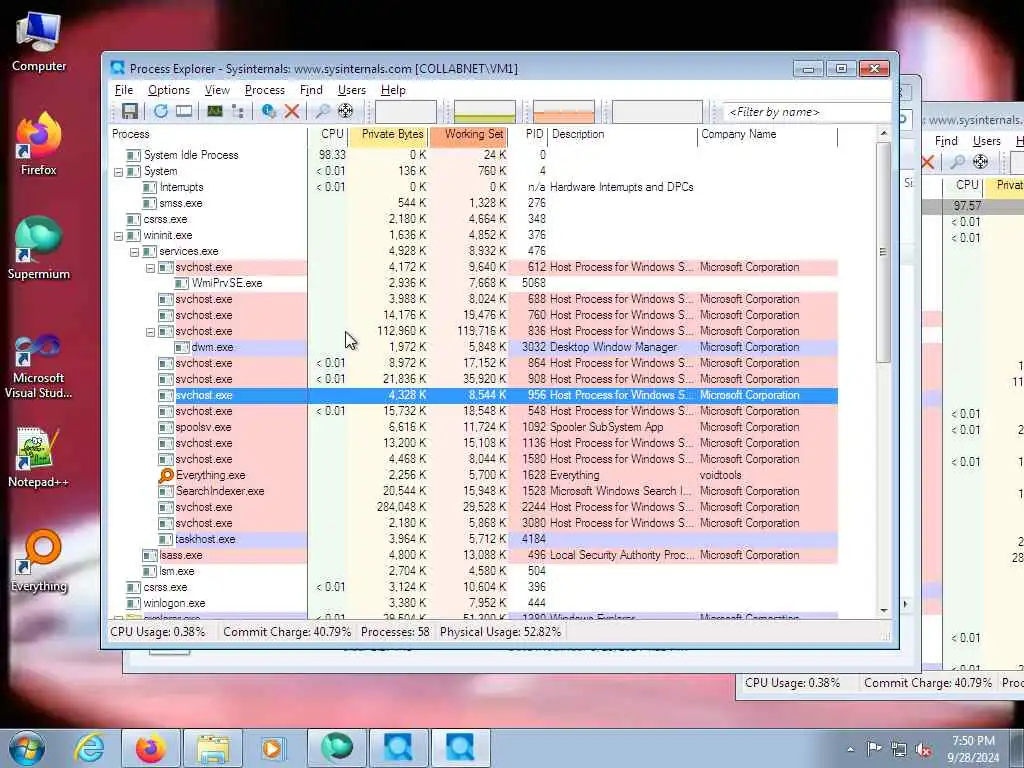Screen dimensions: 1024x768
Task: Click binoculars icon in back Process Explorer window
Action: click(x=957, y=162)
